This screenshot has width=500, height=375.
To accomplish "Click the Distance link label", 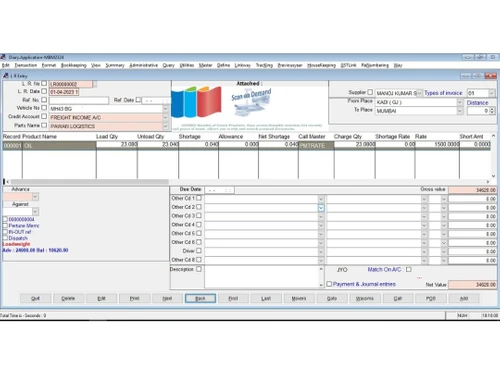I will (x=477, y=103).
